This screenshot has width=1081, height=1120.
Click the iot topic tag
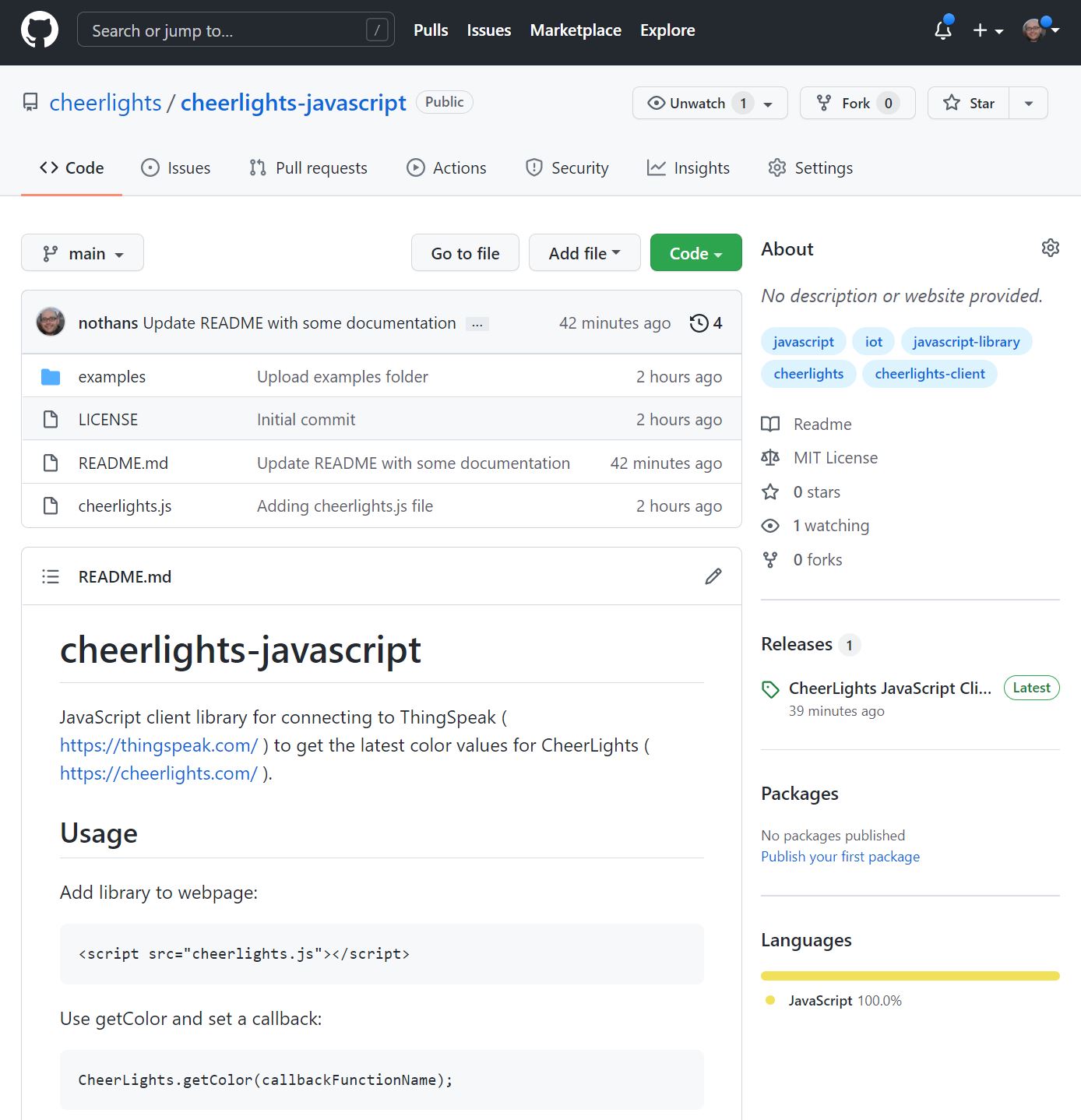(x=874, y=342)
